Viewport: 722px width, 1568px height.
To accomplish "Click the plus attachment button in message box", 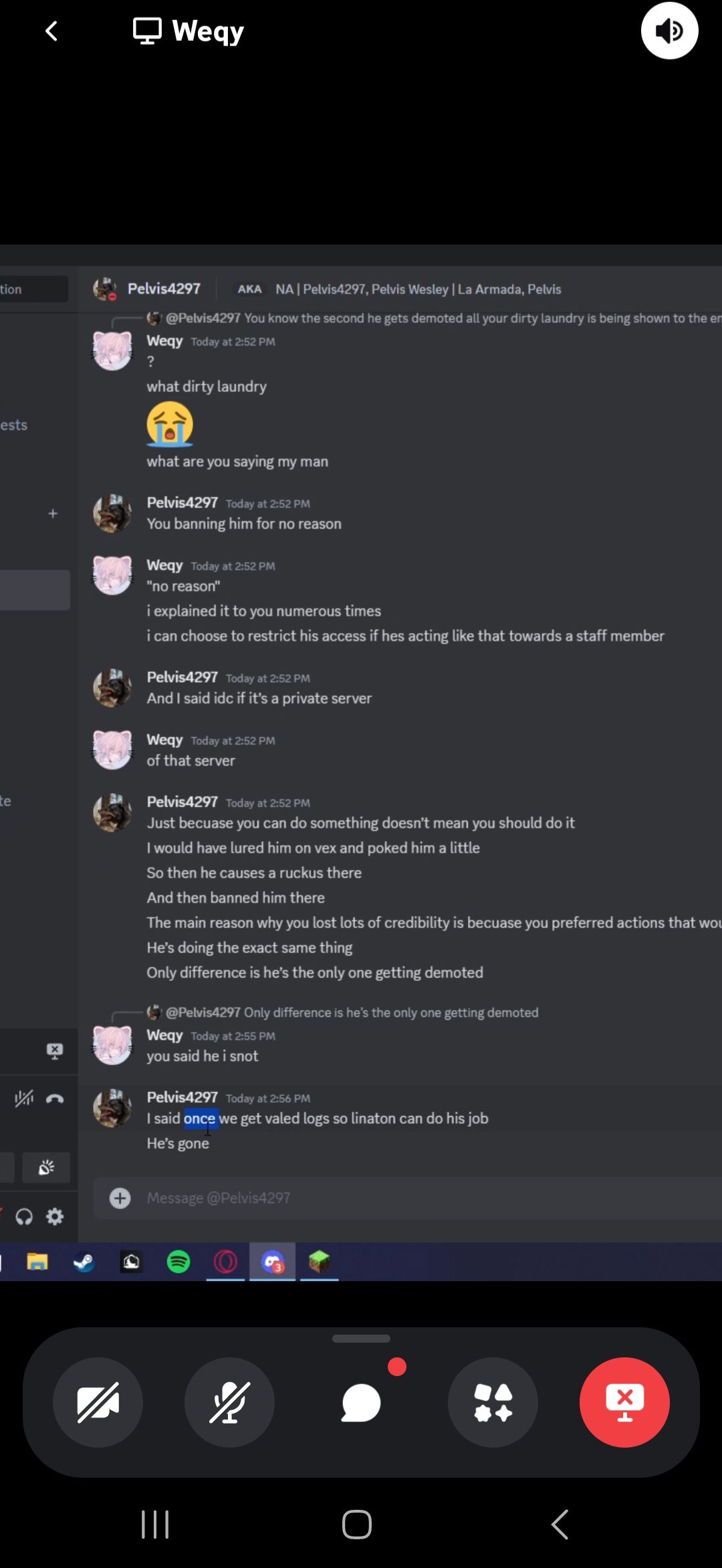I will 120,1198.
